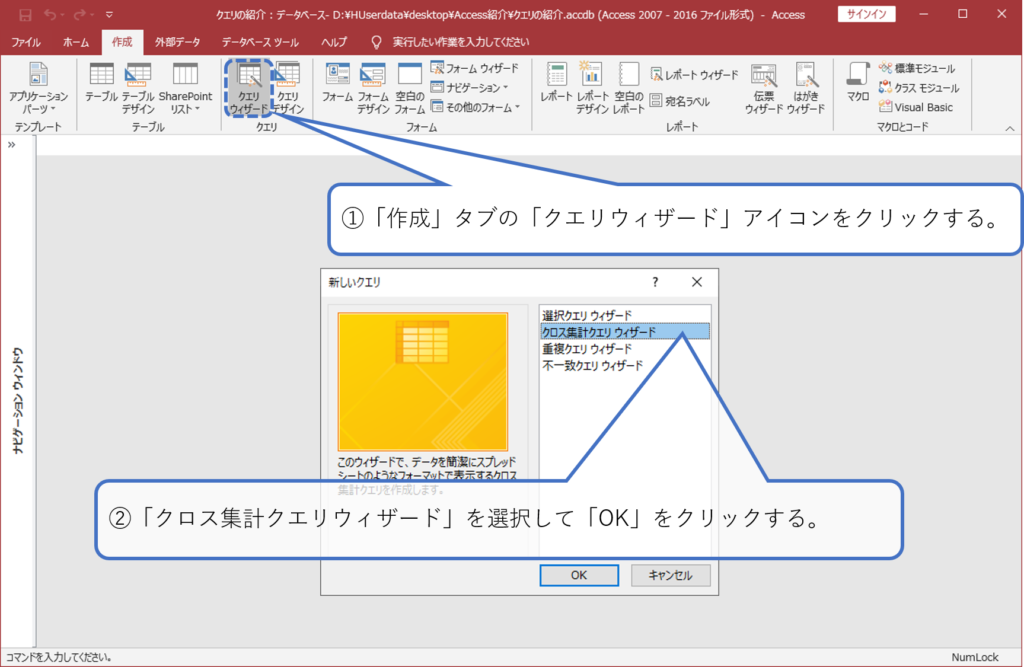
Task: Click the フォーム icon
Action: click(x=338, y=83)
